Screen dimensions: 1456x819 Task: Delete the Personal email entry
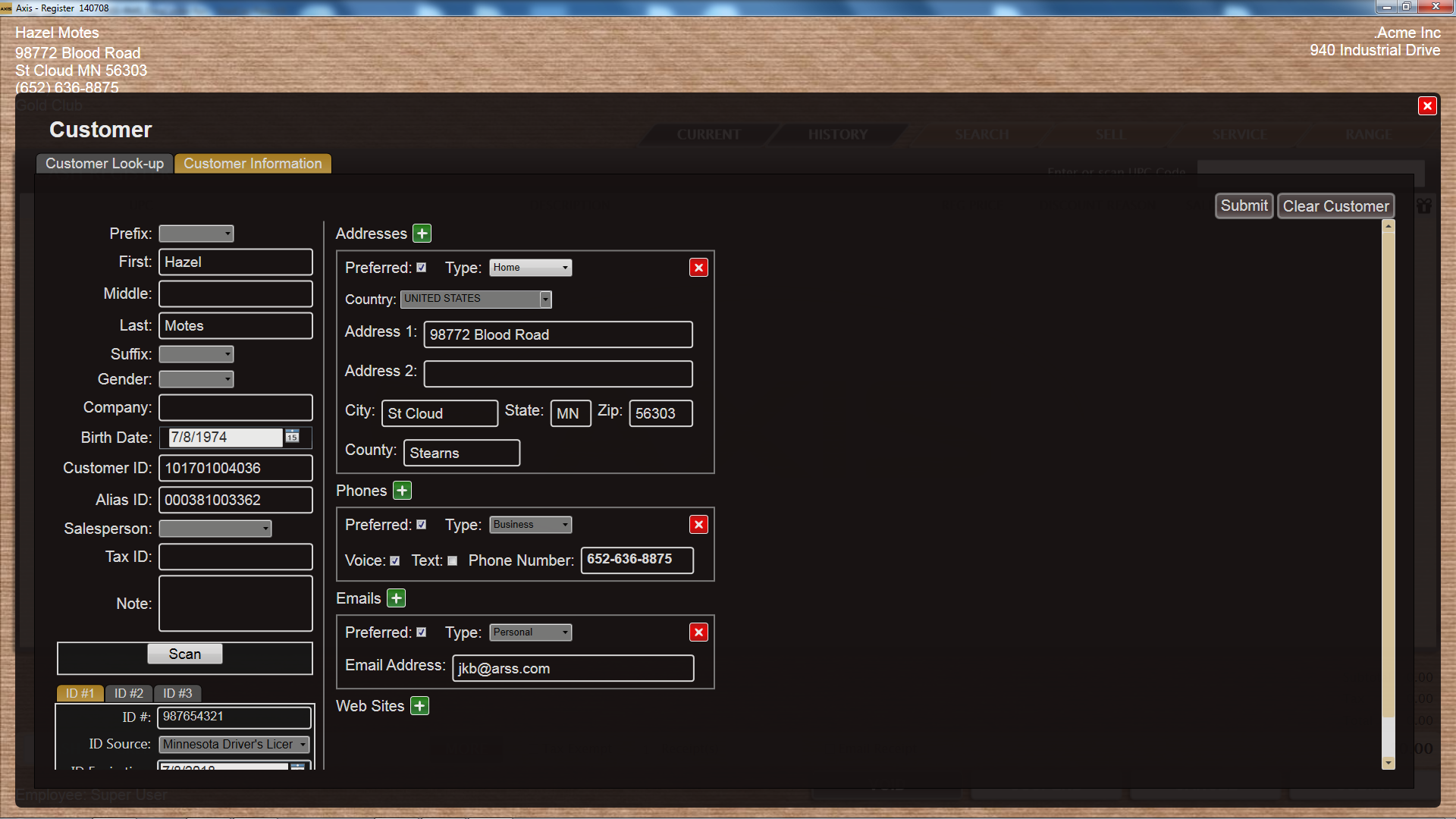point(698,632)
